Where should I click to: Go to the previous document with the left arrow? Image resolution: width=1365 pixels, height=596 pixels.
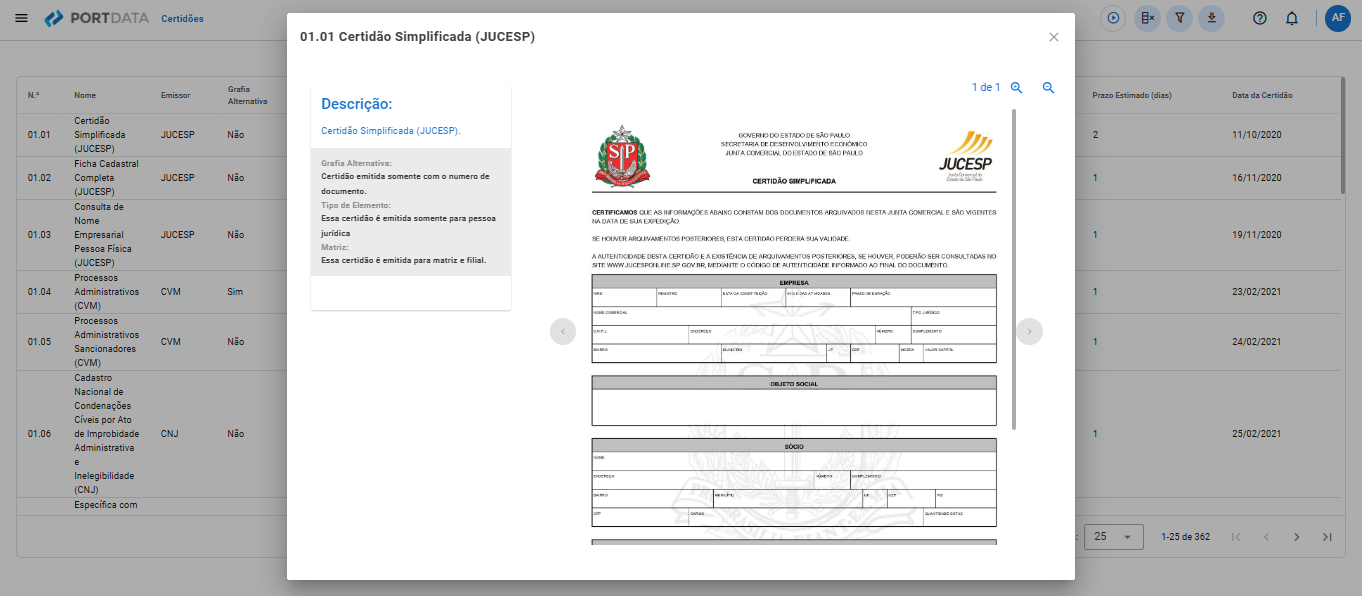563,331
